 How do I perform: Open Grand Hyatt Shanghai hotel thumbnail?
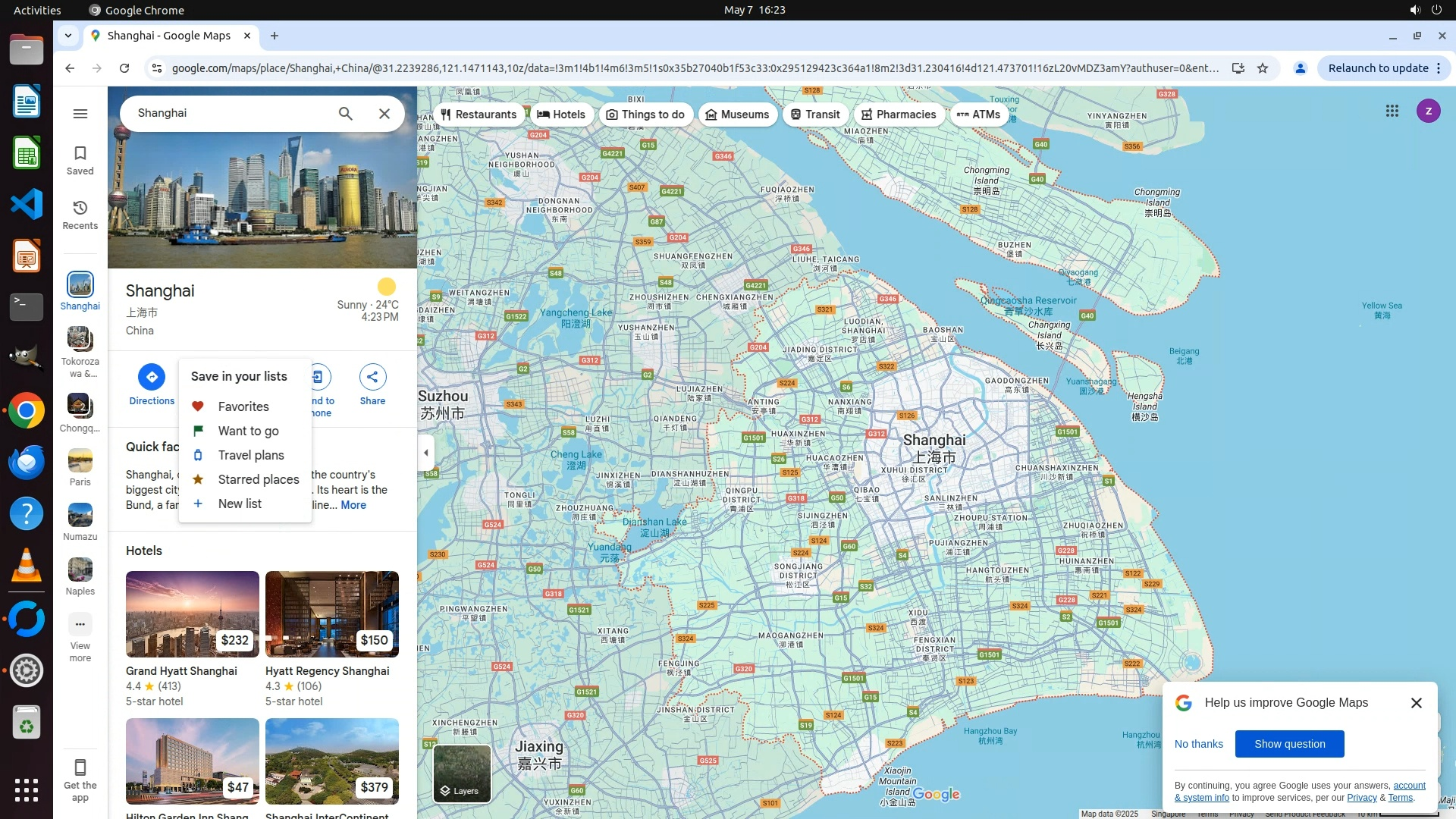coord(193,614)
